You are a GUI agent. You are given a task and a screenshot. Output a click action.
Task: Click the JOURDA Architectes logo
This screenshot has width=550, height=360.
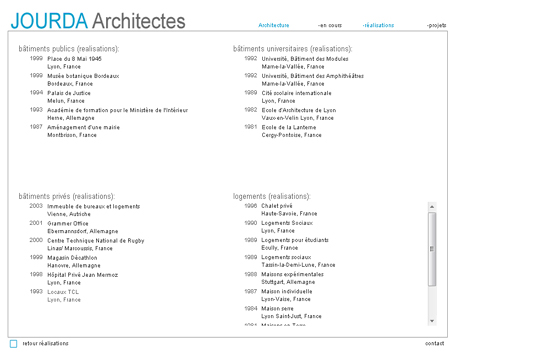(98, 21)
